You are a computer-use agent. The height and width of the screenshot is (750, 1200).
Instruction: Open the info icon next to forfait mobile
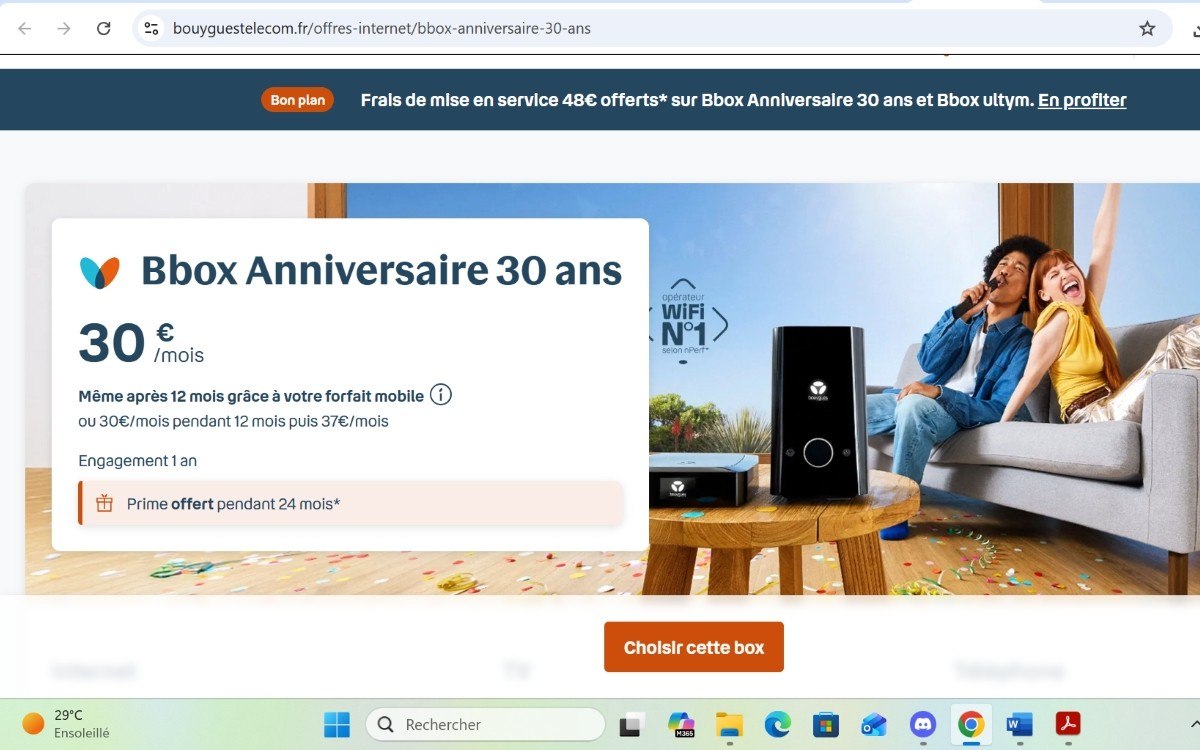(x=441, y=394)
